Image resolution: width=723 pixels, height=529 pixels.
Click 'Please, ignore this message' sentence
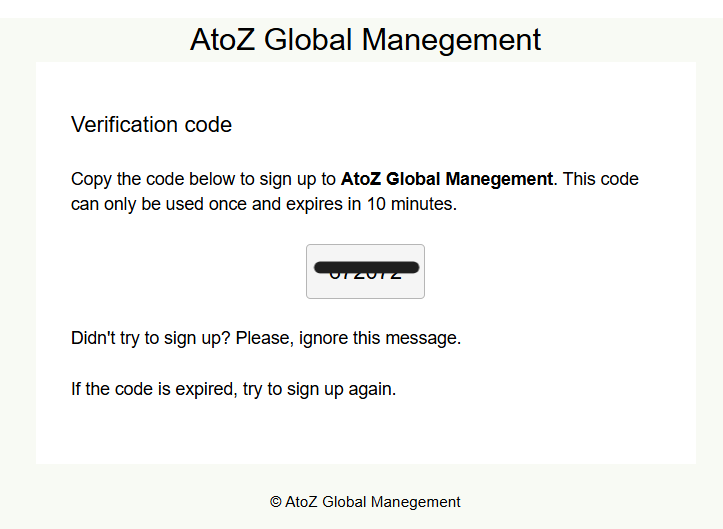coord(348,338)
